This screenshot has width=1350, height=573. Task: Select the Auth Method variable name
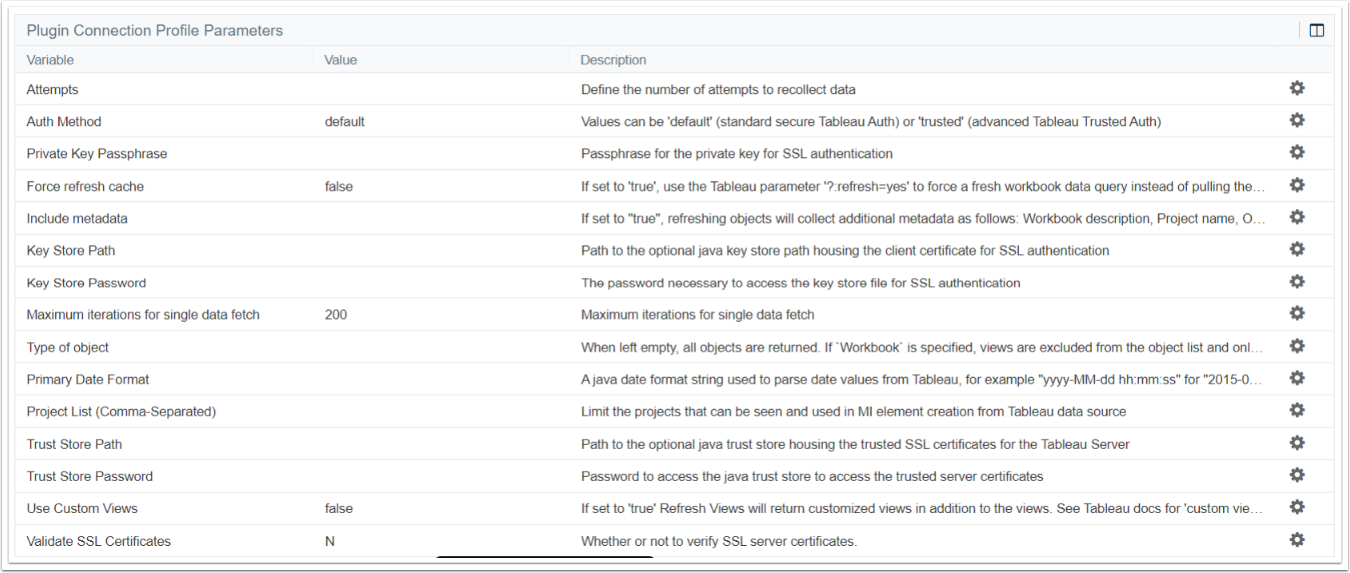(x=64, y=122)
